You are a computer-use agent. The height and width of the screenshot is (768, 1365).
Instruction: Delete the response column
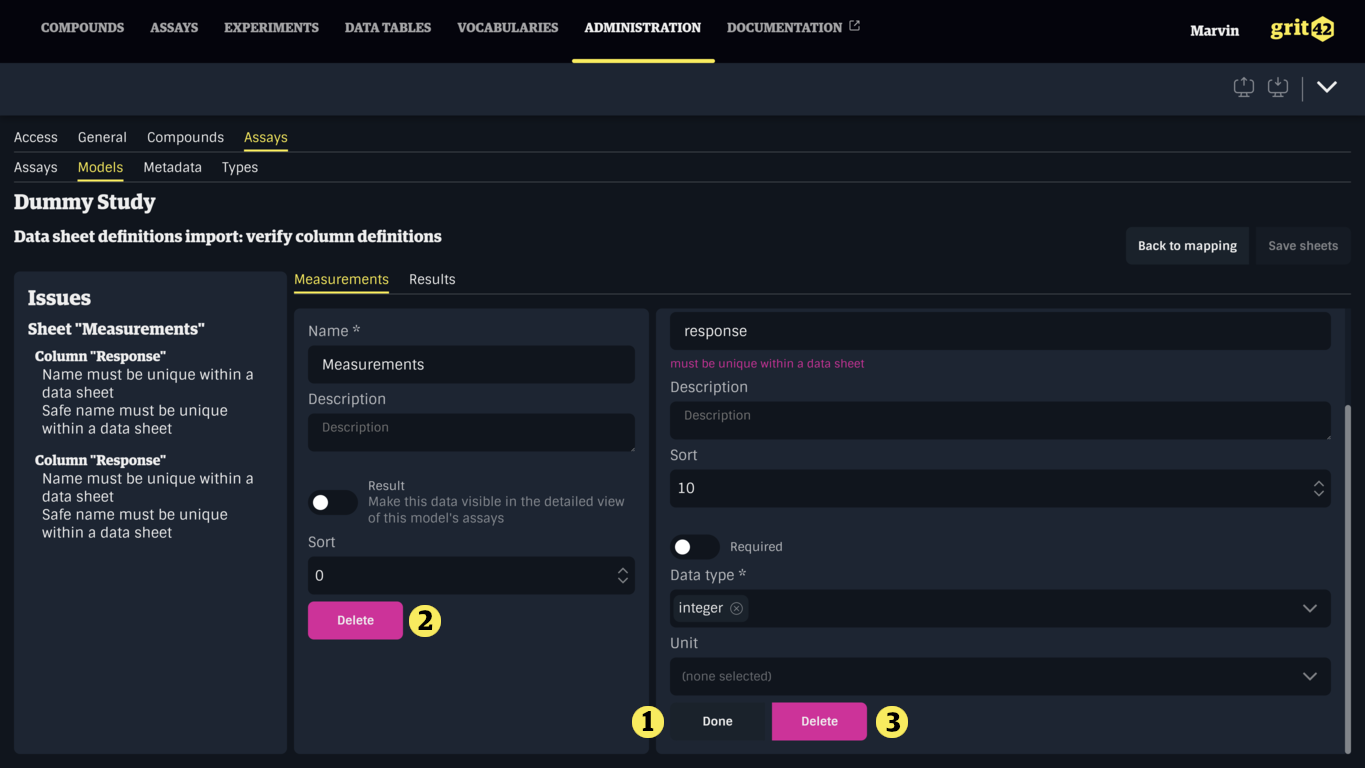819,721
